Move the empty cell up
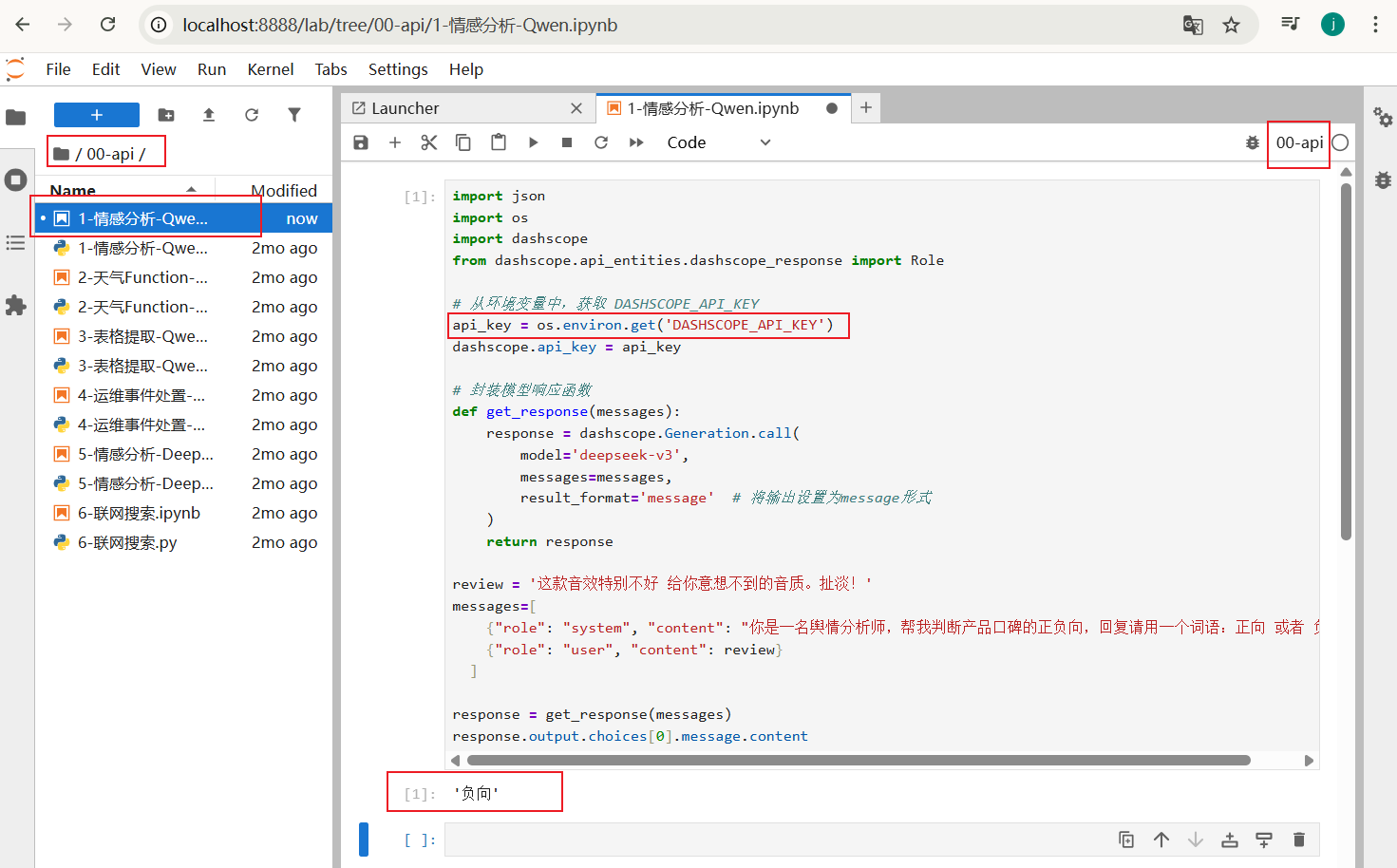The height and width of the screenshot is (868, 1397). point(1161,840)
